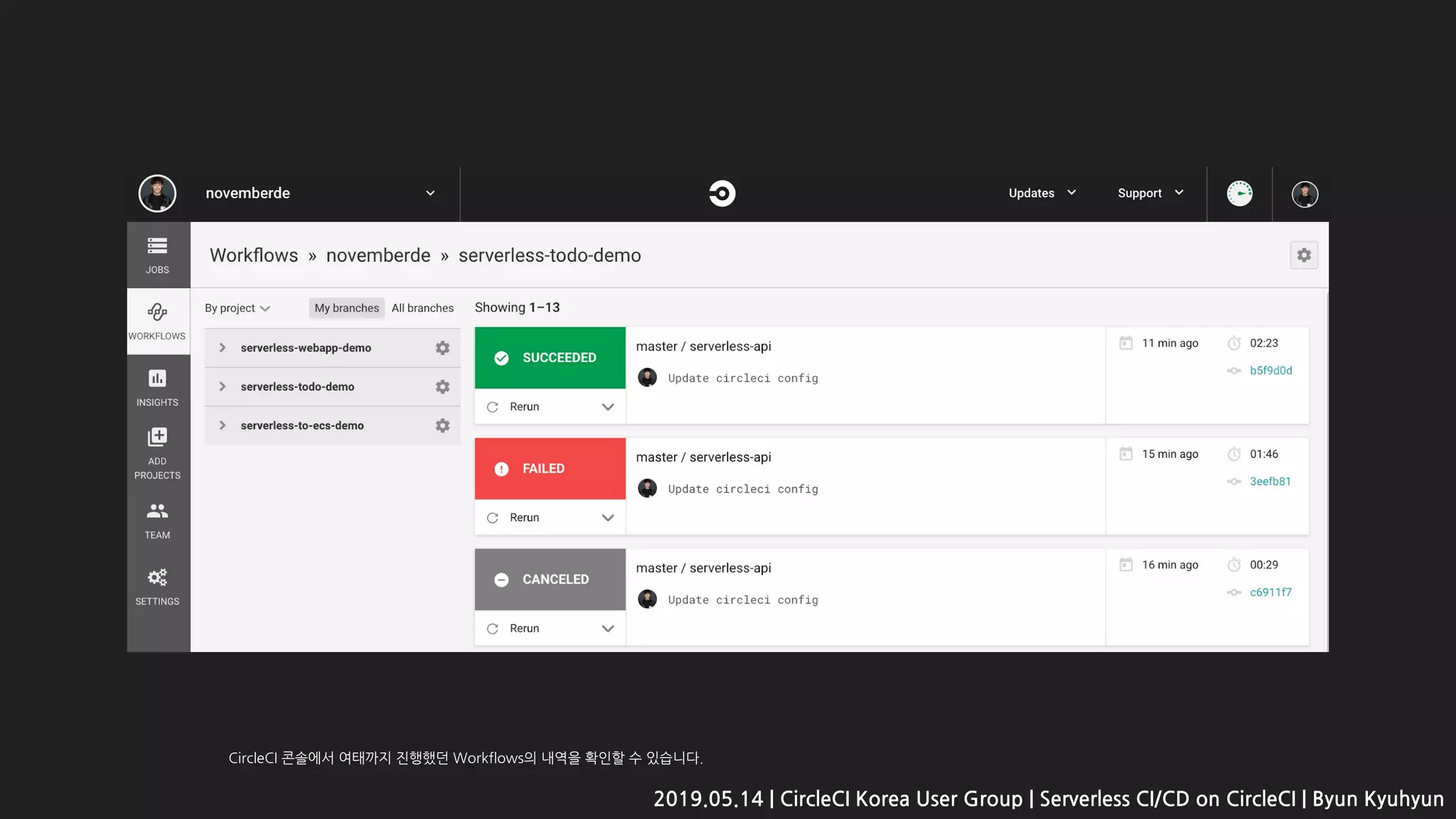Expand Rerun options for failed workflow

(608, 518)
